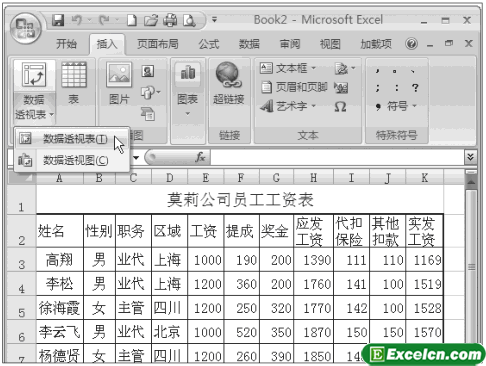This screenshot has width=486, height=366.
Task: Insert a picture via 图片 icon
Action: point(119,83)
